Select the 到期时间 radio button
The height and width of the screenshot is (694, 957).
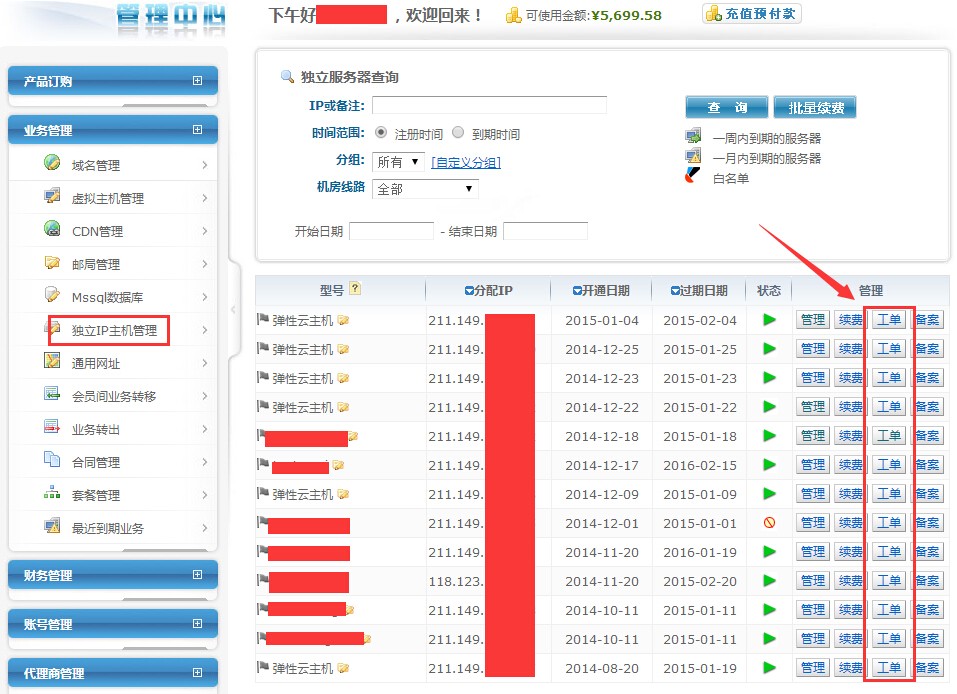(x=458, y=133)
